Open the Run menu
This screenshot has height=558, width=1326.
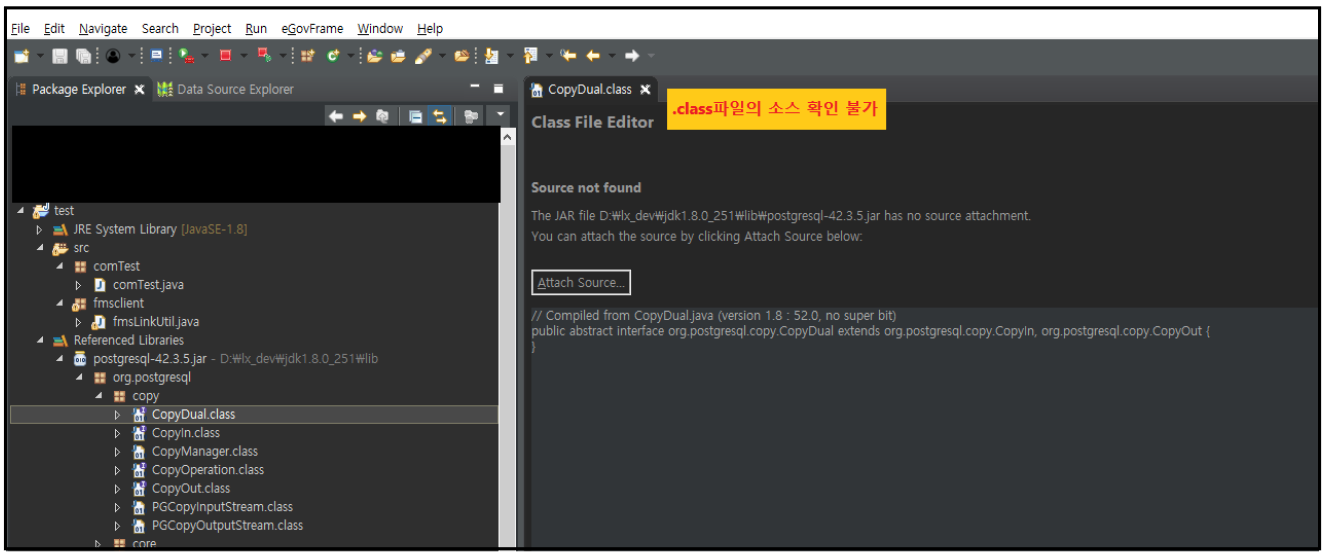click(x=256, y=28)
